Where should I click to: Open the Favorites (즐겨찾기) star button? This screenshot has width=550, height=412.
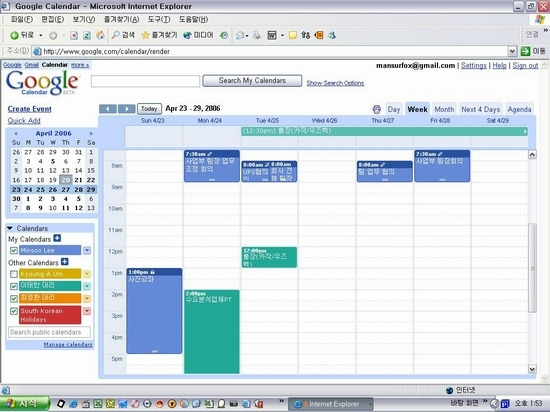pyautogui.click(x=159, y=35)
